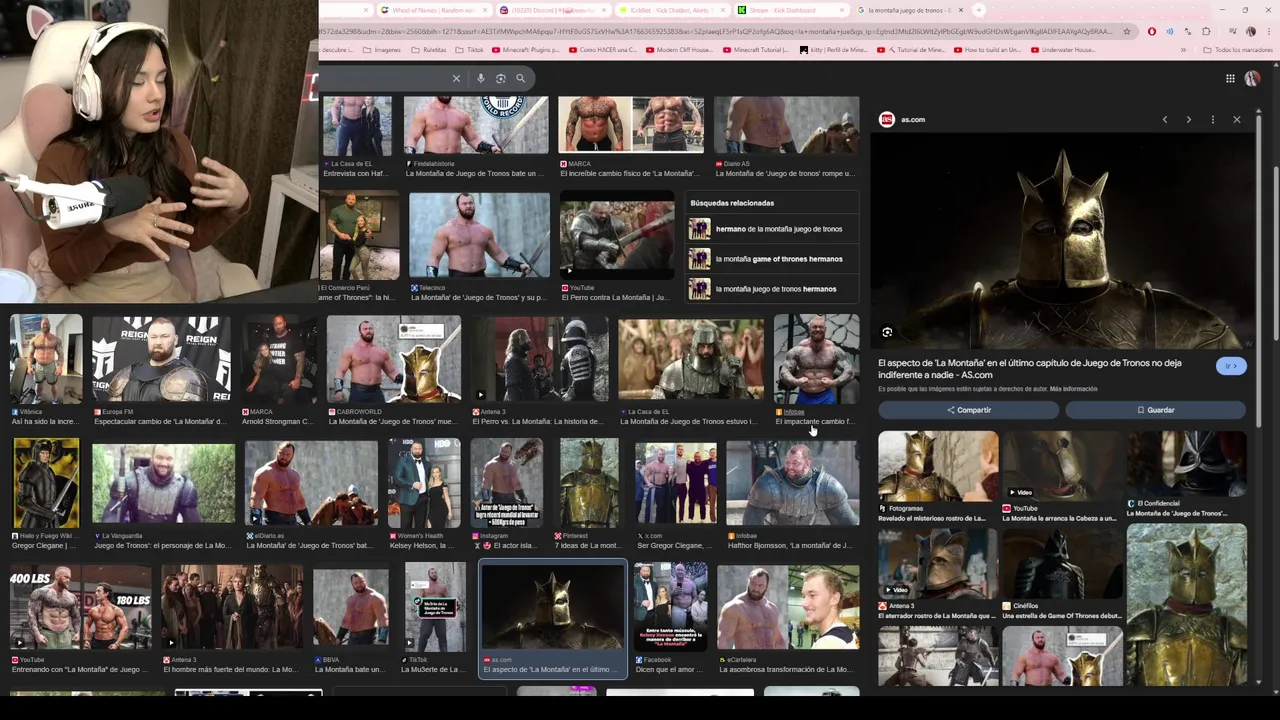Select la montaña game of thrones hermanos suggestion
The width and height of the screenshot is (1280, 720).
click(772, 259)
